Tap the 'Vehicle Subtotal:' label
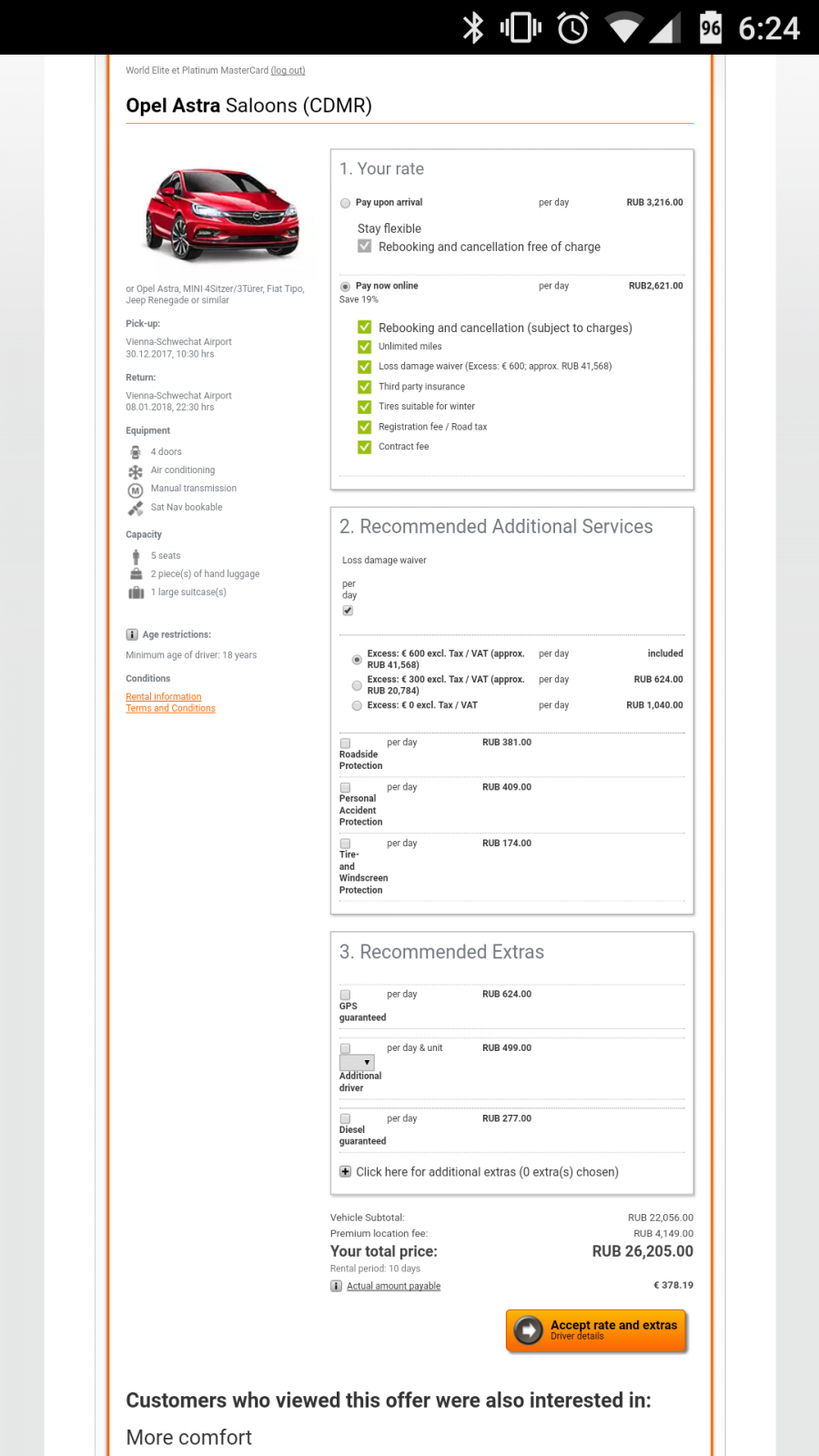The width and height of the screenshot is (819, 1456). pos(367,1218)
